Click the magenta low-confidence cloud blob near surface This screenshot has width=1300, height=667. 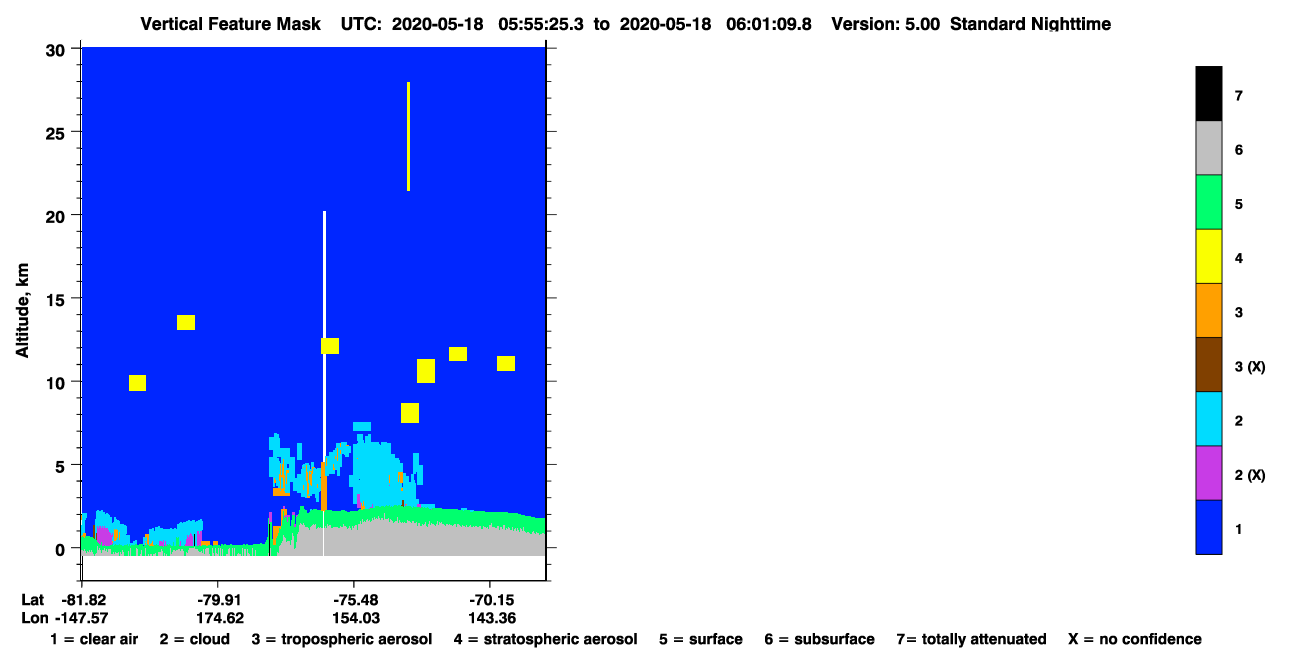tap(103, 535)
